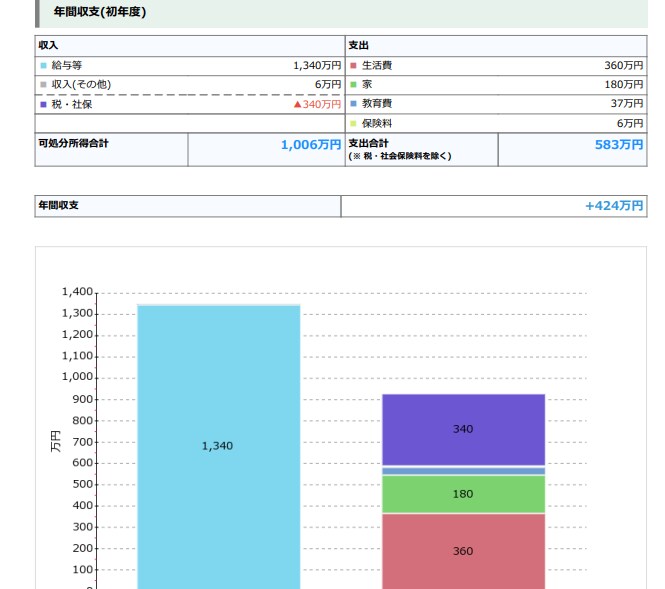Screen dimensions: 665x589
Task: Click the purple 税・社保 legend swatch
Action: pos(43,104)
